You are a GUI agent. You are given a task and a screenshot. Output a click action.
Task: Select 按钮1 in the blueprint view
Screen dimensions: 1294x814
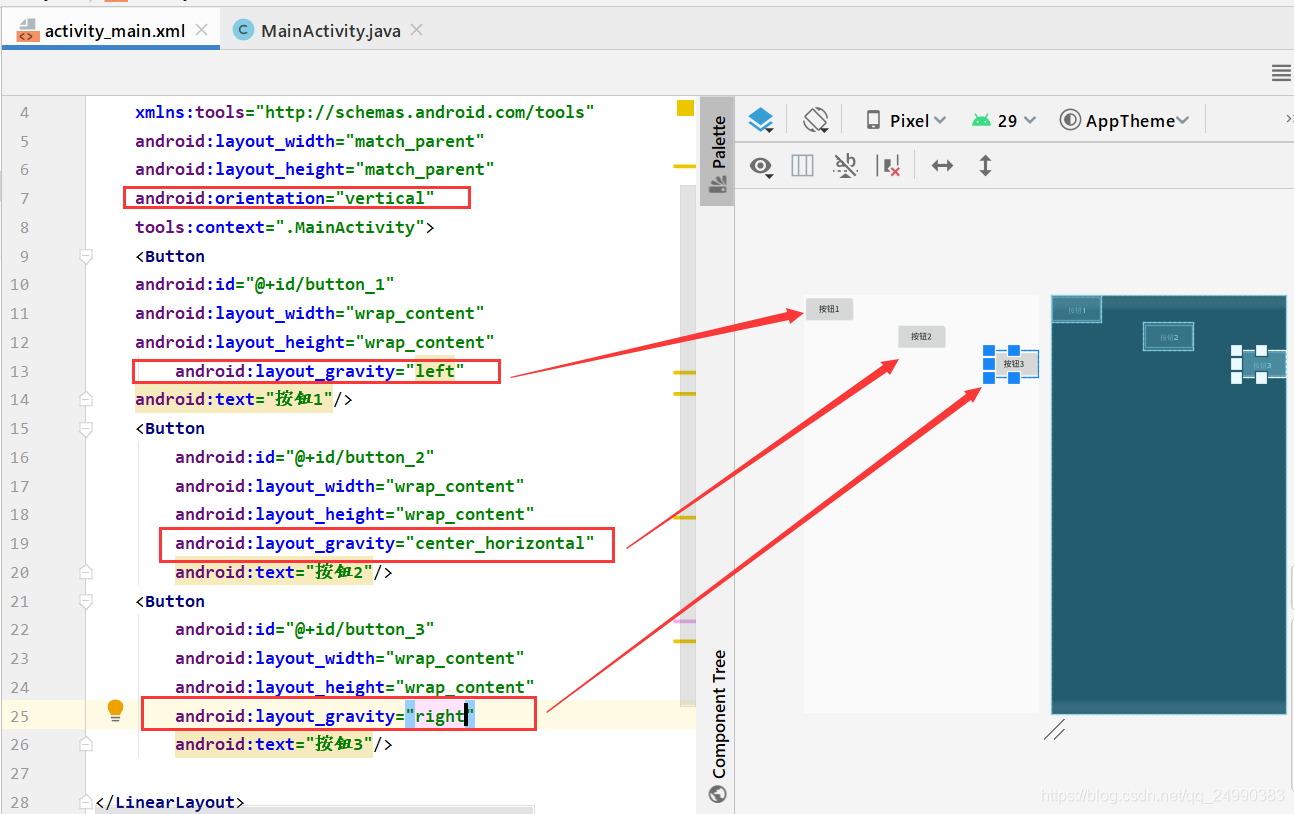point(1076,310)
